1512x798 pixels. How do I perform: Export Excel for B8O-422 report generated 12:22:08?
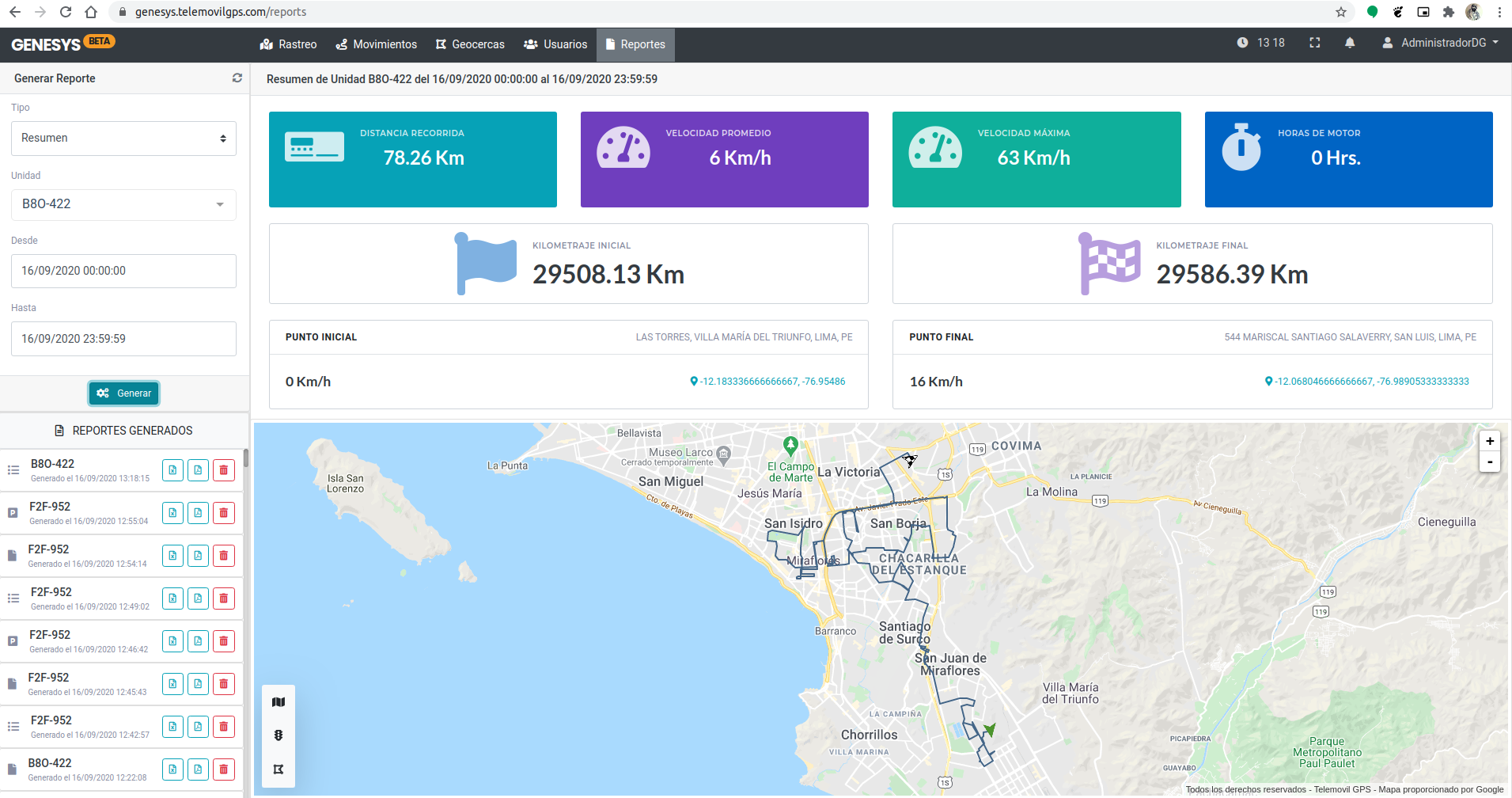coord(172,769)
